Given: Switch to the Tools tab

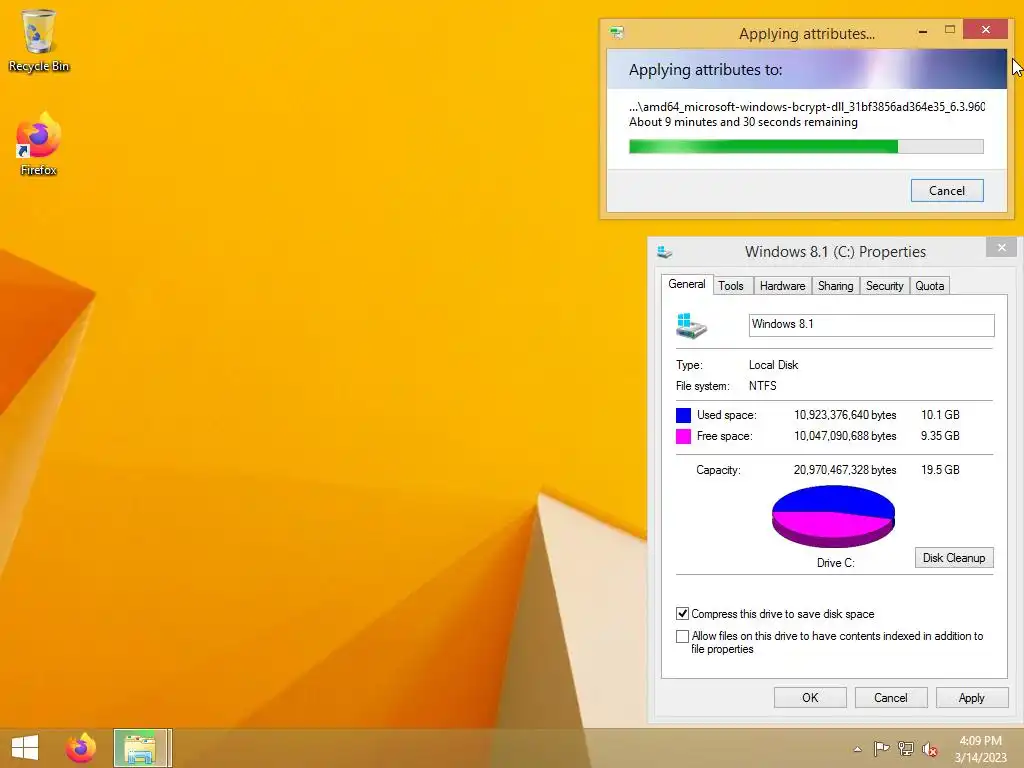Looking at the screenshot, I should click(731, 285).
